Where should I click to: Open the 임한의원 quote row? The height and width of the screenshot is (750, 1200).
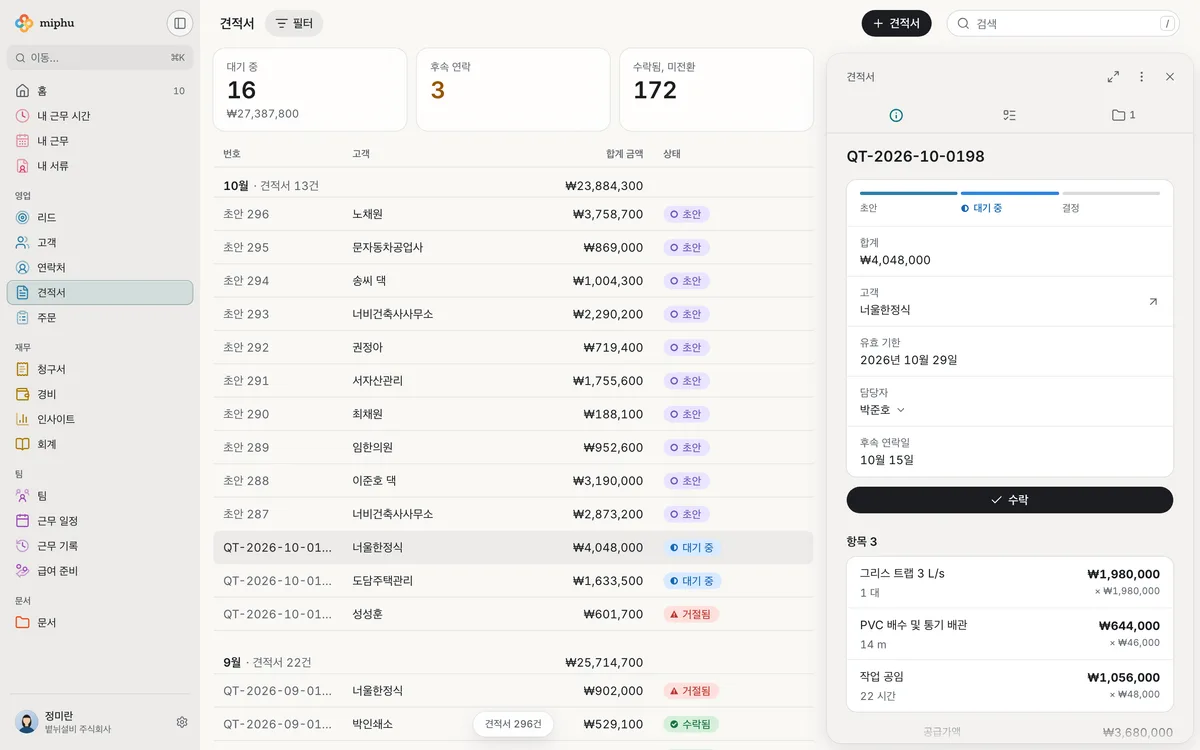tap(513, 447)
